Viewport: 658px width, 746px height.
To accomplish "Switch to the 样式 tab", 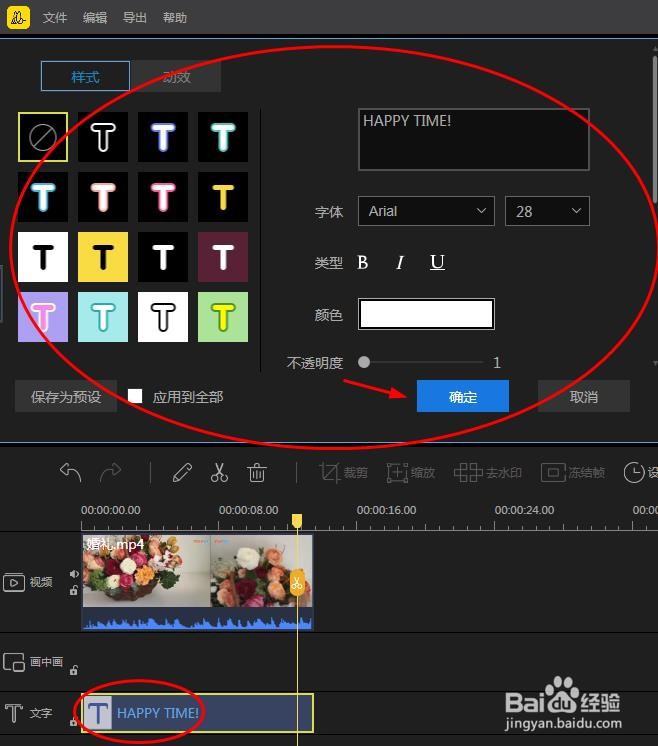I will pos(86,76).
